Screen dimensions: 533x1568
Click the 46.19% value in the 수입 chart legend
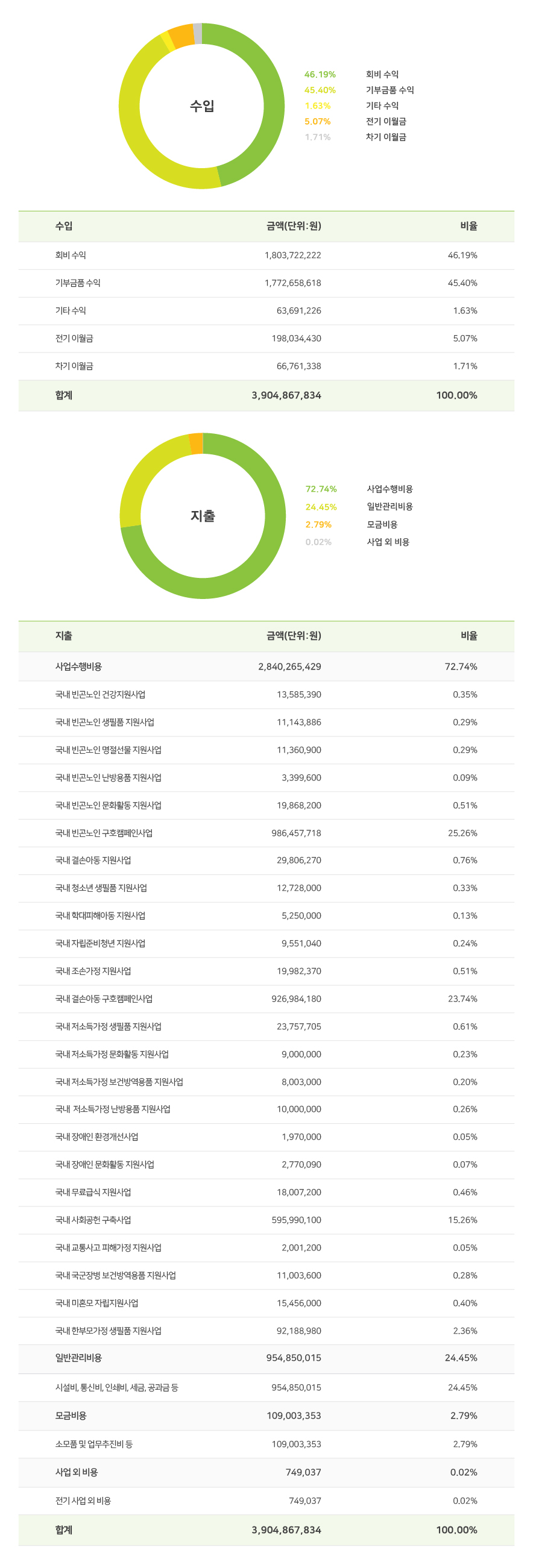[x=320, y=74]
